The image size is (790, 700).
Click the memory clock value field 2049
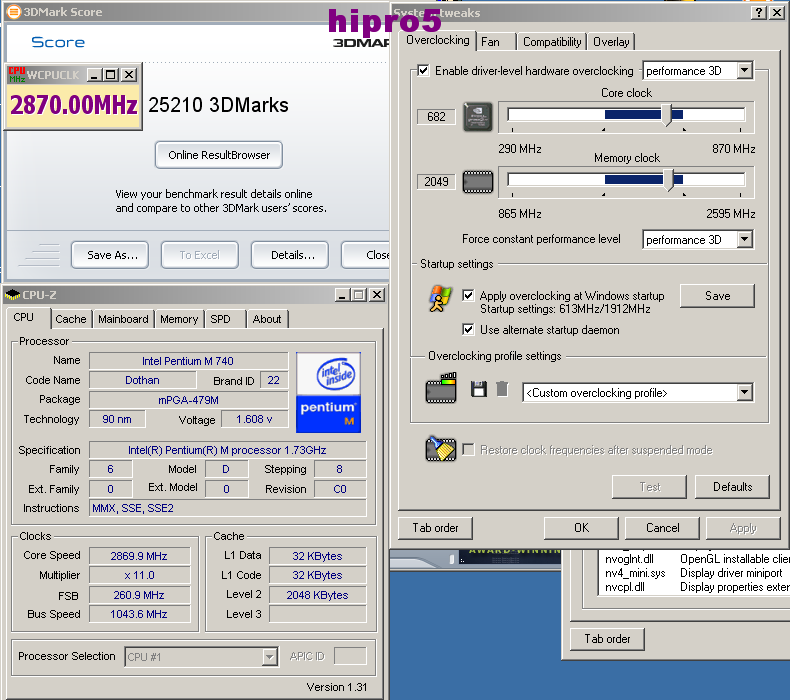436,181
